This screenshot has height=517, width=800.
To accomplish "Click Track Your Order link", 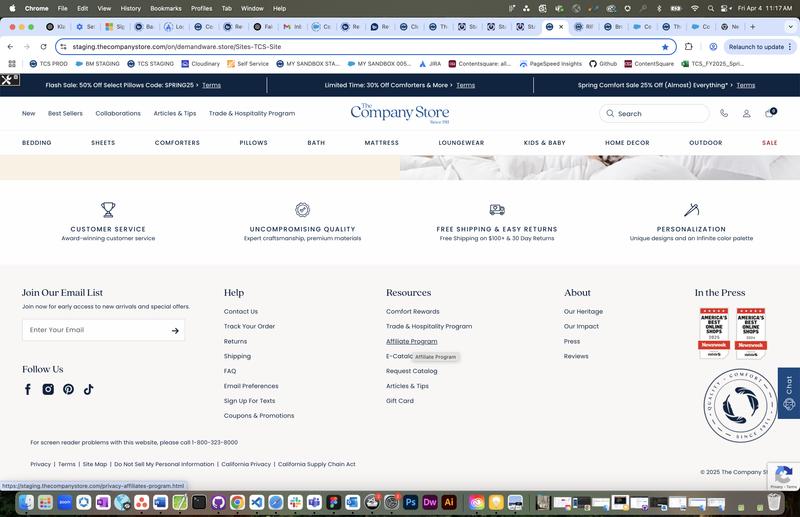I will point(249,326).
